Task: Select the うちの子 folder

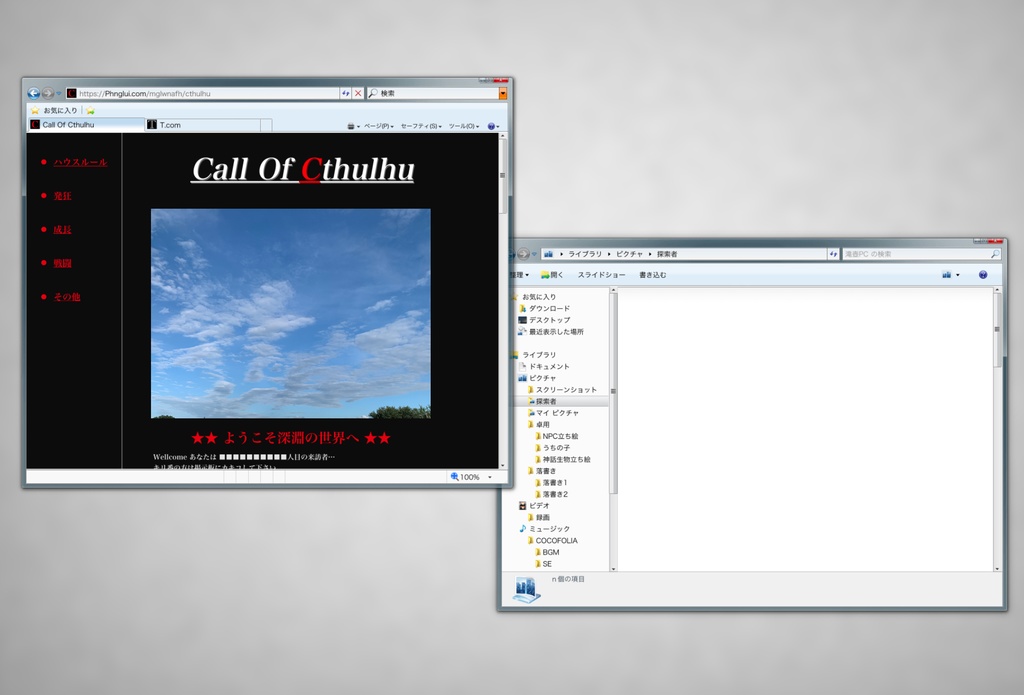Action: (552, 448)
